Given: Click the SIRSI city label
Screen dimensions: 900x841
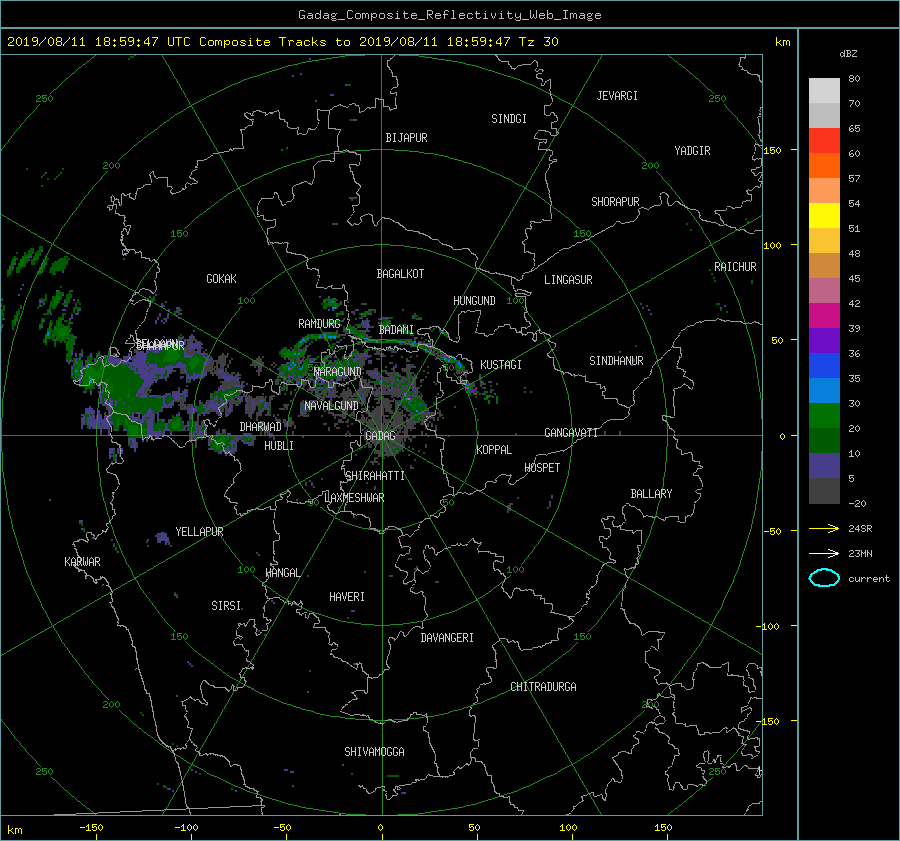Looking at the screenshot, I should point(226,606).
